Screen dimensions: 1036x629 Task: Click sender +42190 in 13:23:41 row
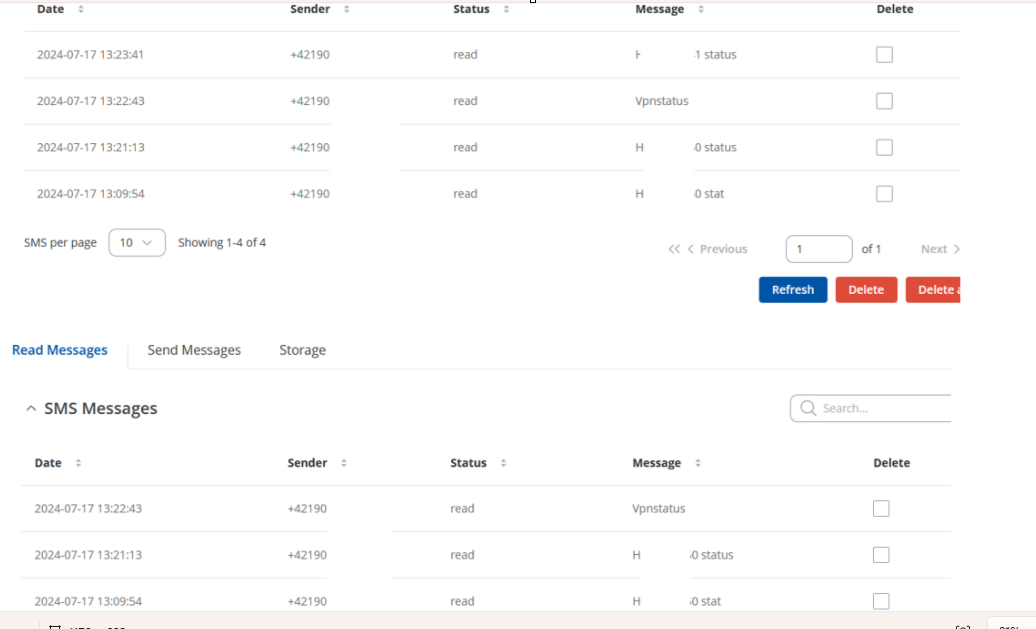click(x=310, y=55)
